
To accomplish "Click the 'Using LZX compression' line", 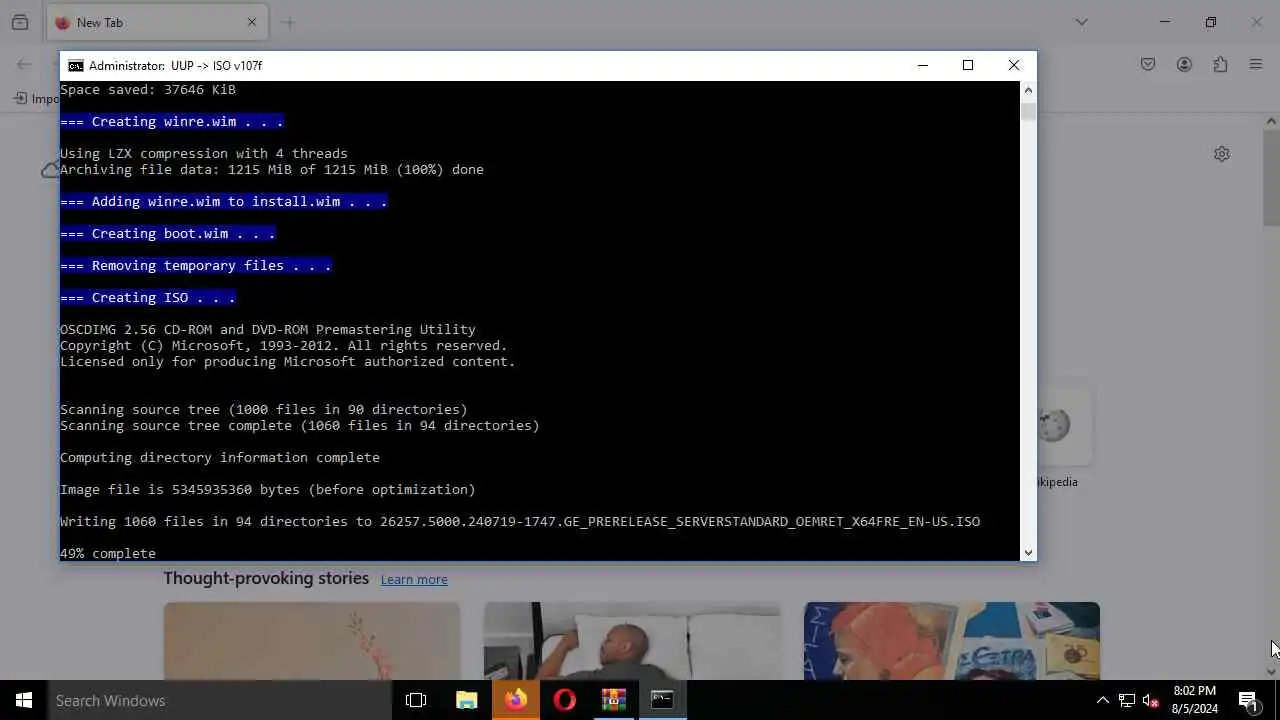I will pyautogui.click(x=204, y=153).
